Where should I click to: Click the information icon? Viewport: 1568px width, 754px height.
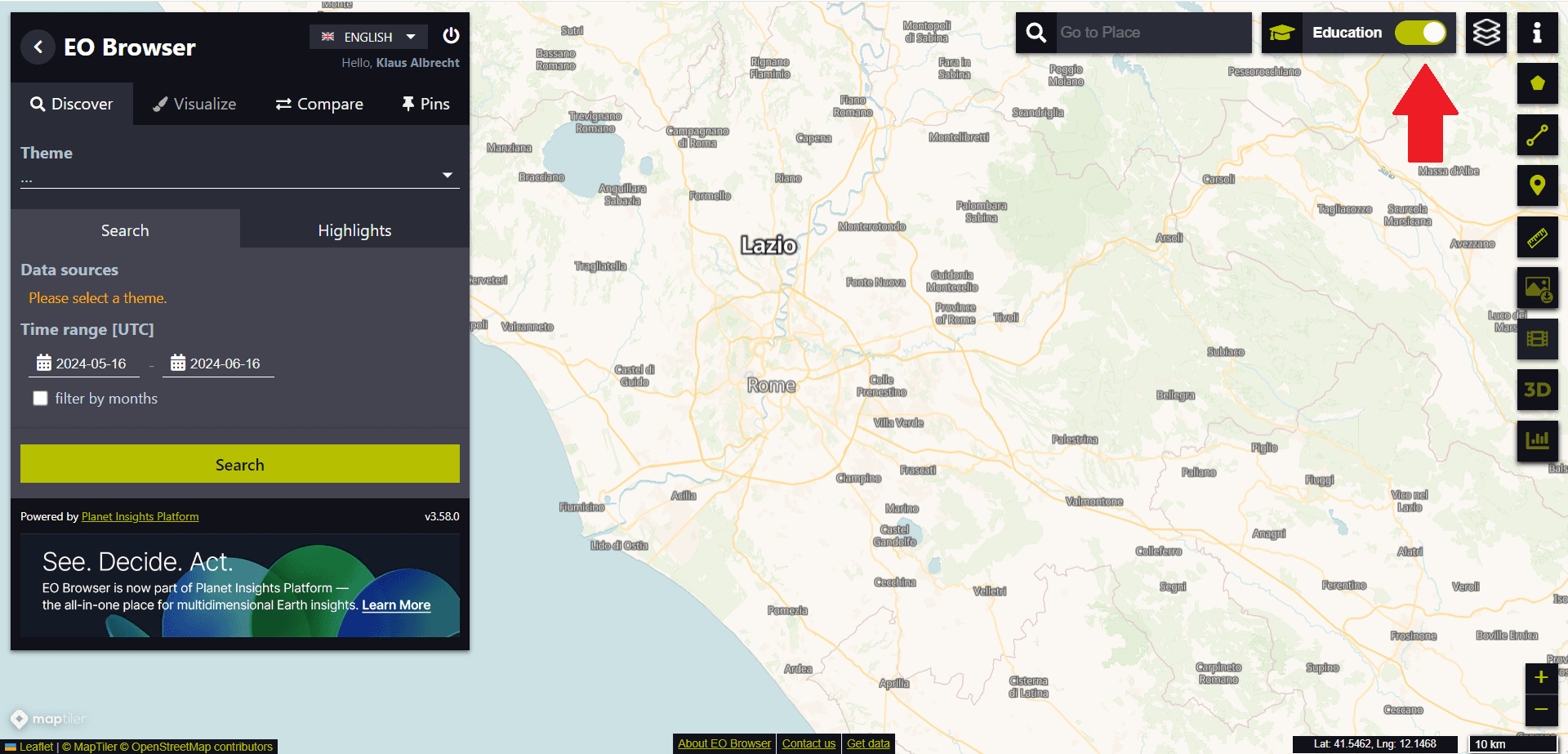point(1537,33)
